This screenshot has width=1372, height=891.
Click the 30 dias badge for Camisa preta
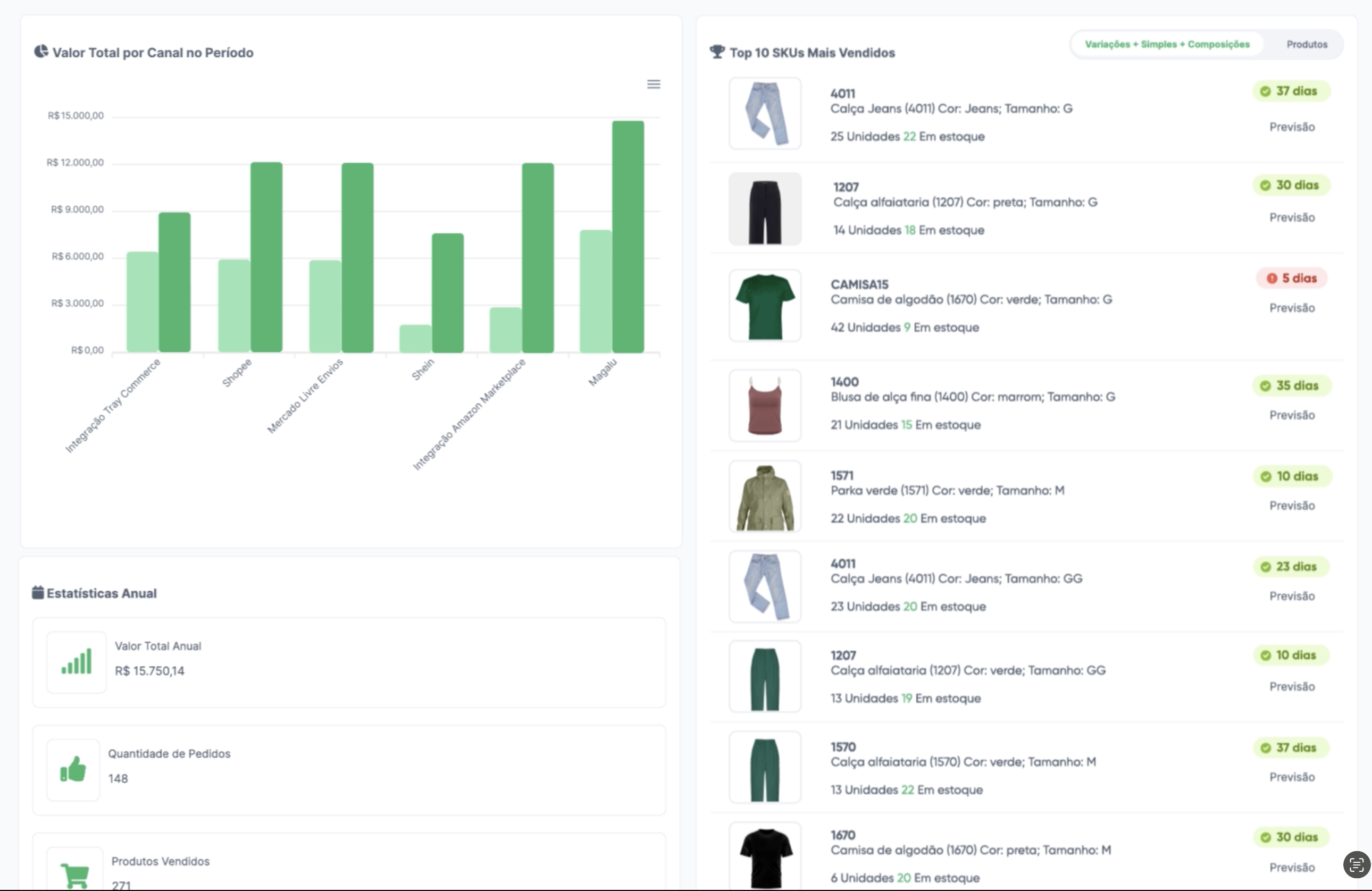click(1291, 837)
